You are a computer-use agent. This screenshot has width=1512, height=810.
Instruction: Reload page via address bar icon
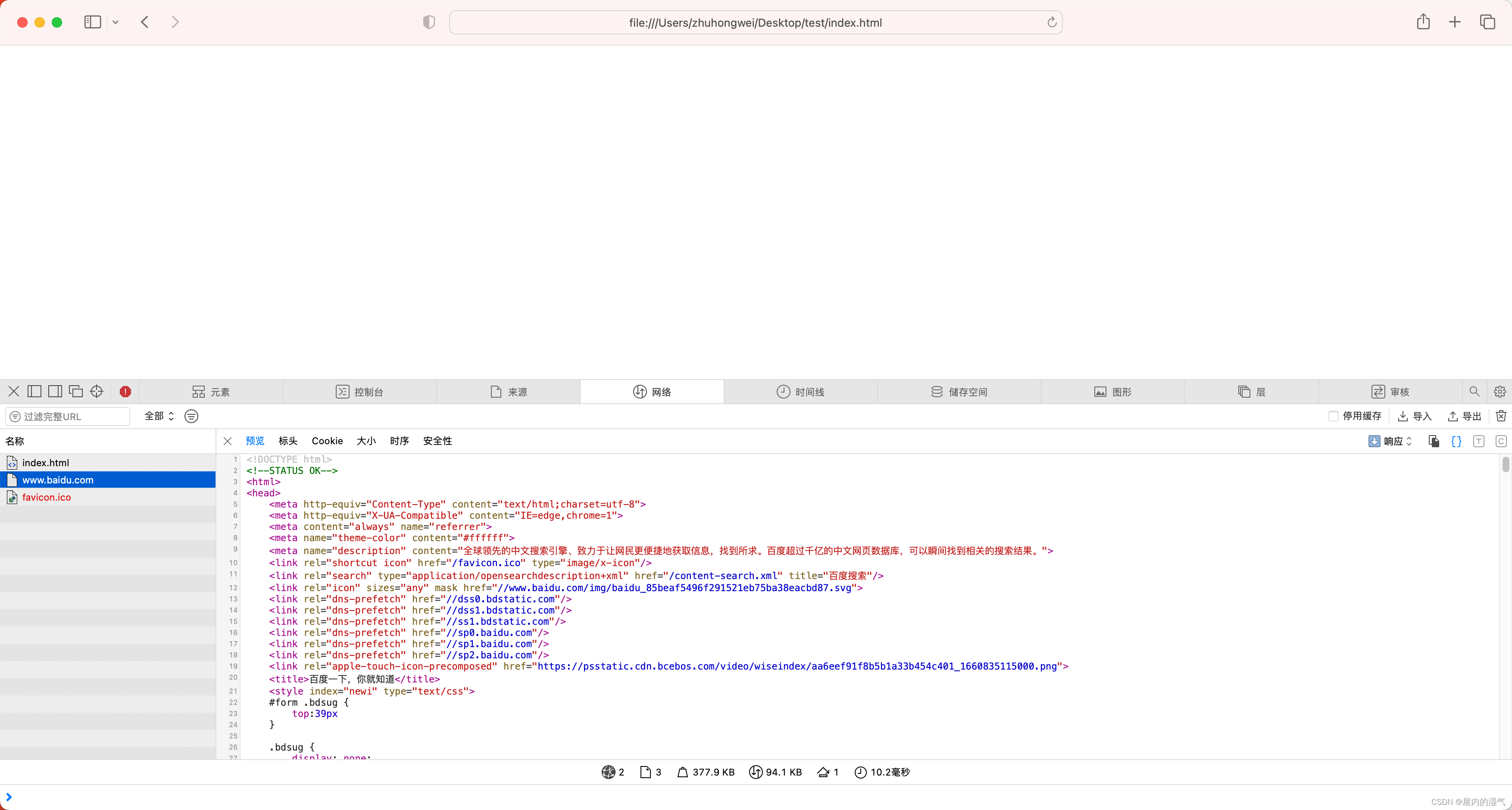coord(1052,22)
